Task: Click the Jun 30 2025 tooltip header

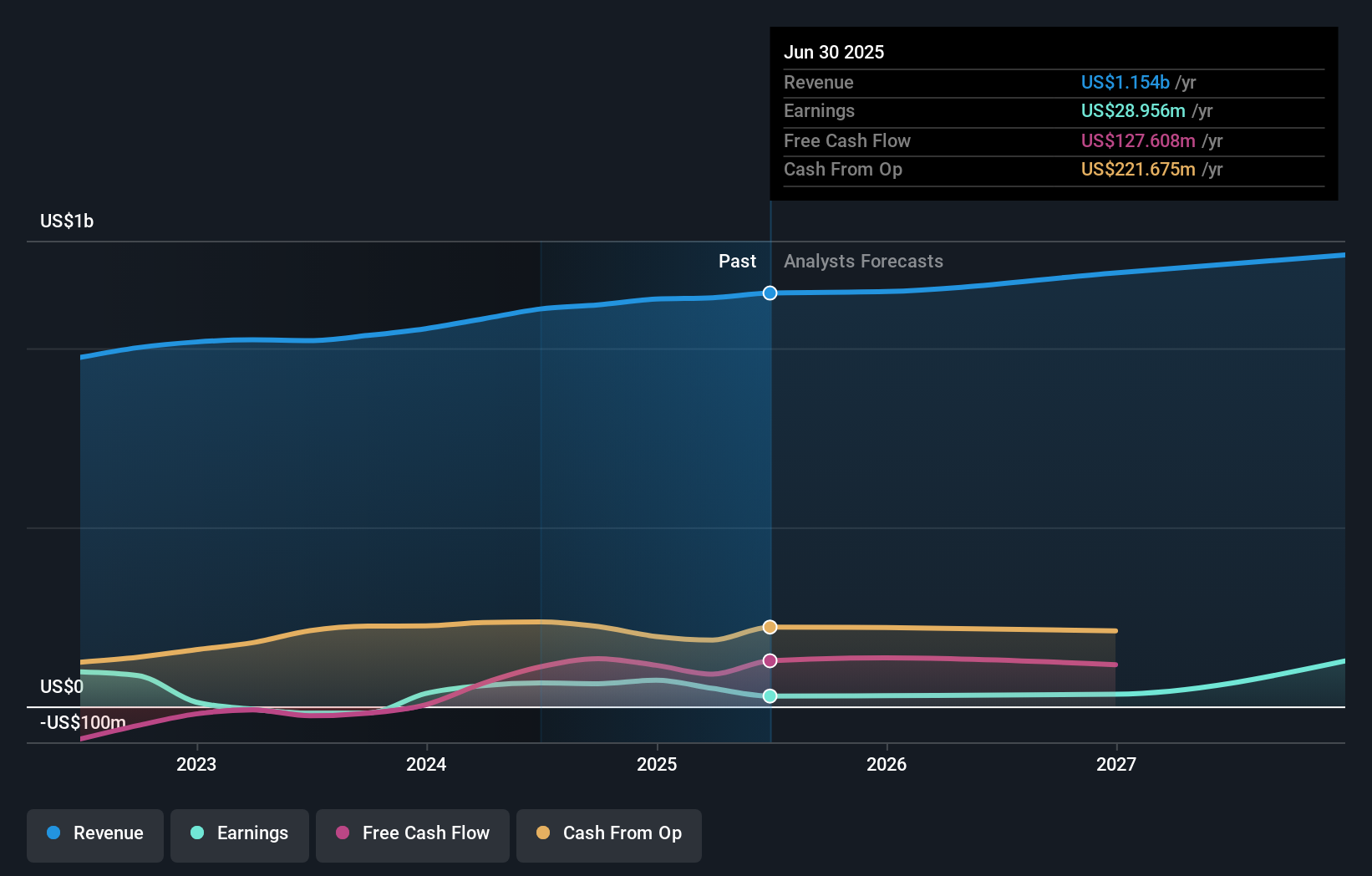Action: coord(834,52)
